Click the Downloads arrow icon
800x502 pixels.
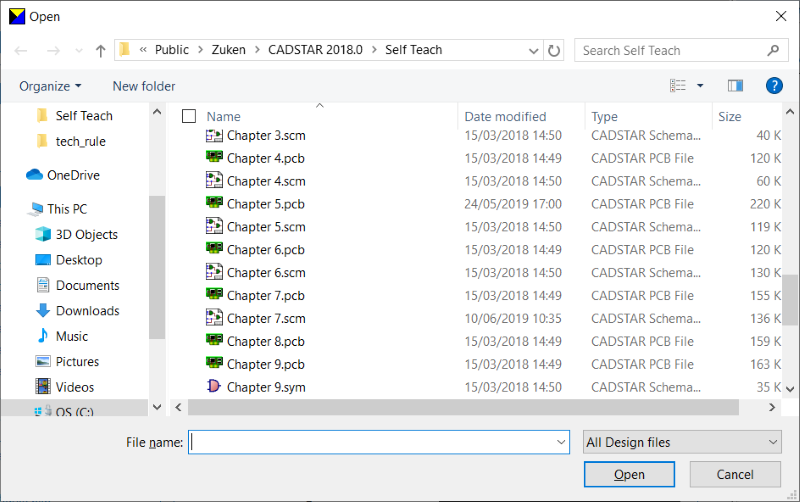[x=43, y=311]
